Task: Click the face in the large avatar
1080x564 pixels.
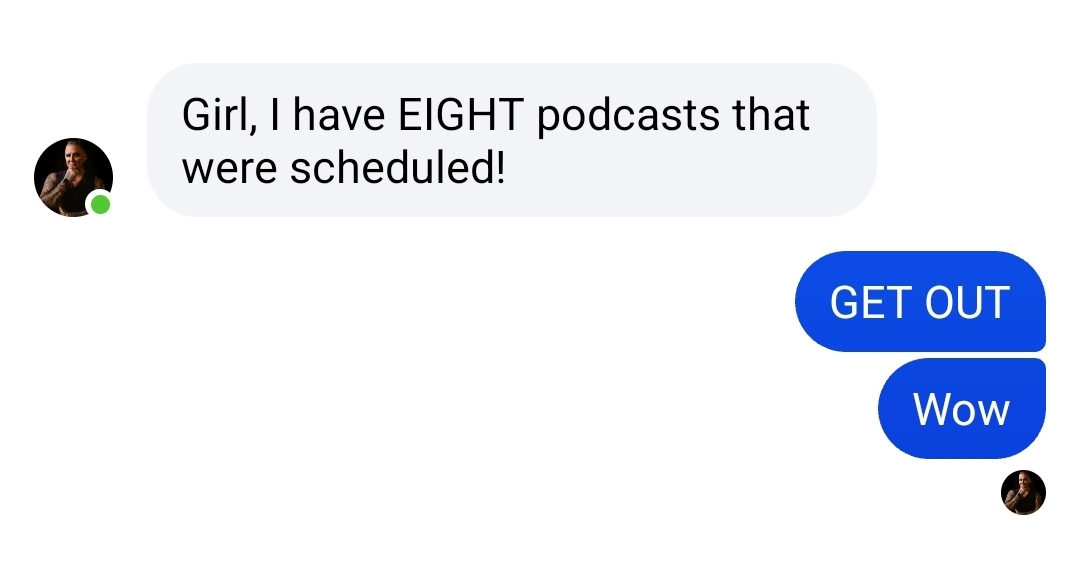Action: click(x=73, y=156)
